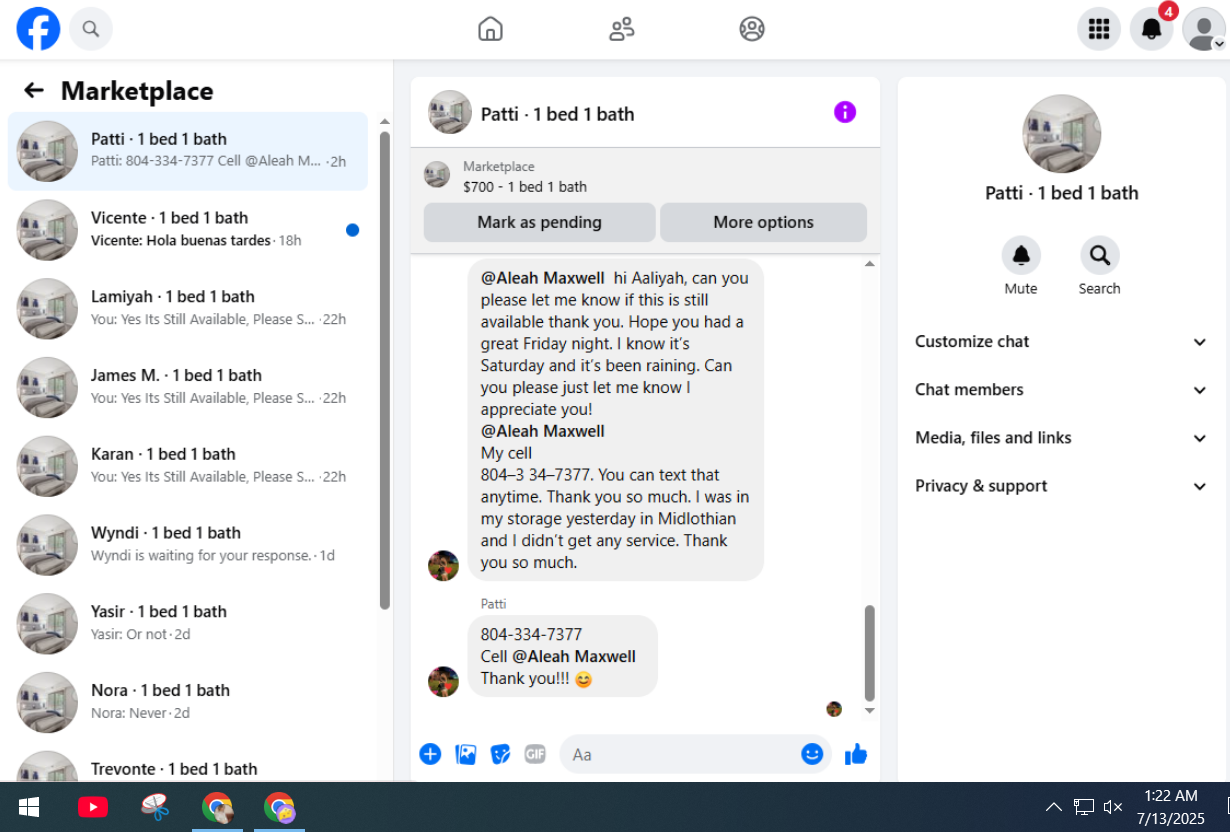Click the volume muted tray icon

click(1112, 807)
